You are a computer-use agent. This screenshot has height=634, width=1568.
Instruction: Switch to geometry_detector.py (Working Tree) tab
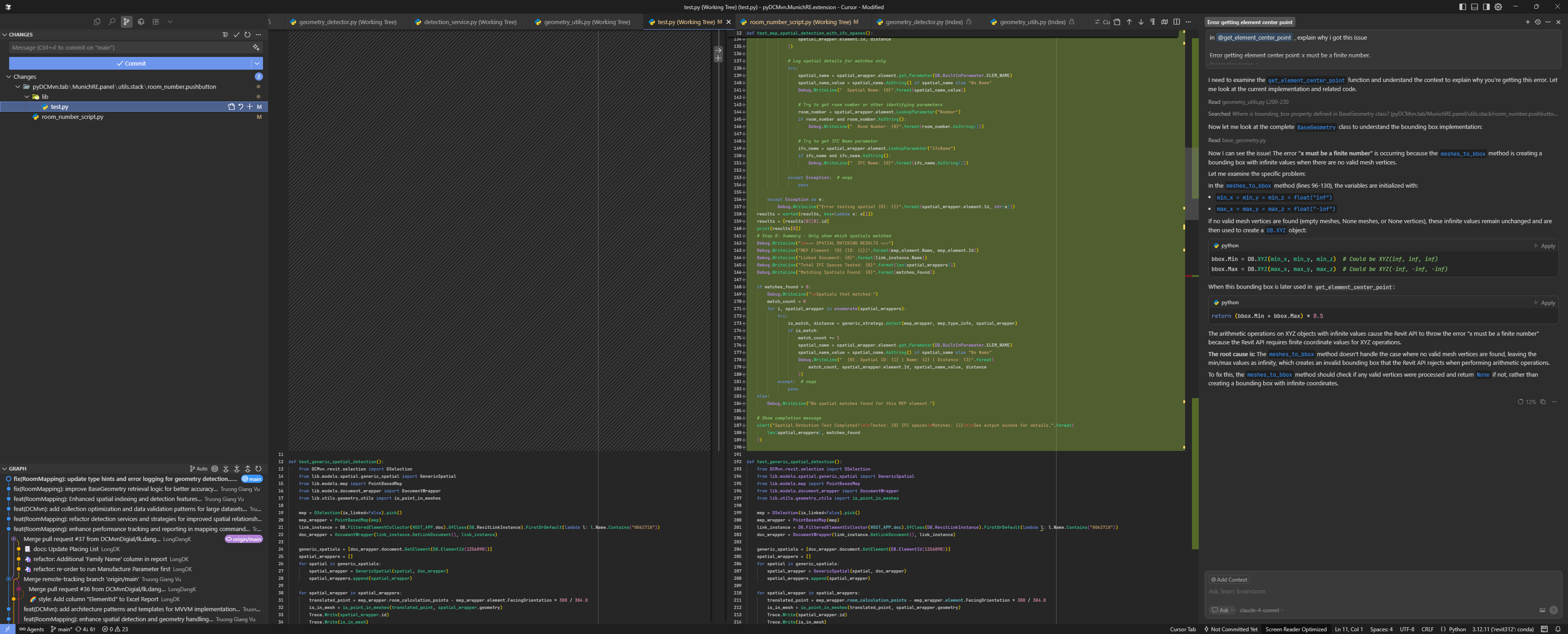tap(347, 22)
